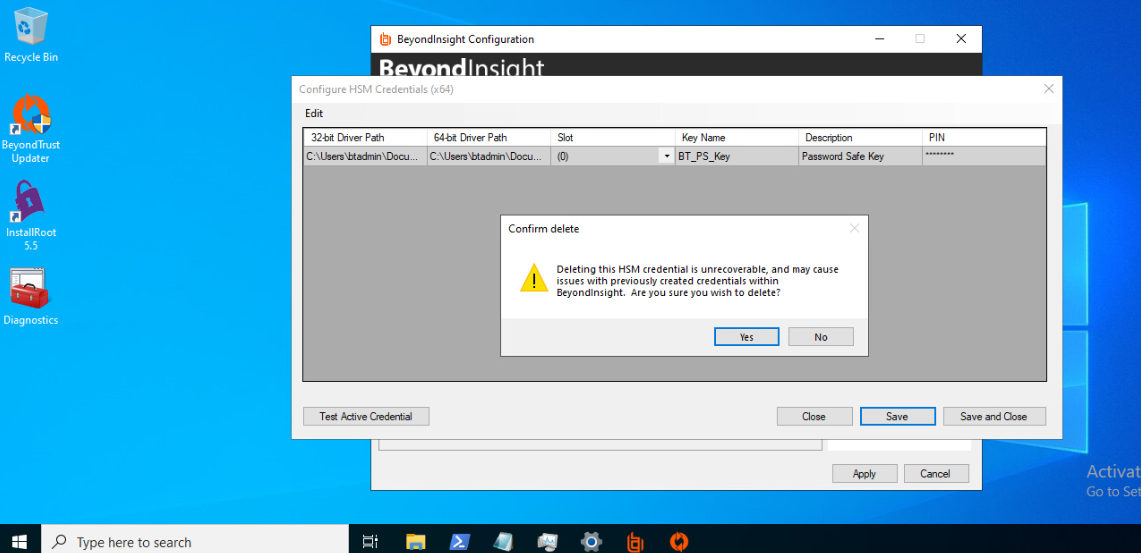This screenshot has height=553, width=1141.
Task: Click the Slot column header
Action: pos(613,138)
